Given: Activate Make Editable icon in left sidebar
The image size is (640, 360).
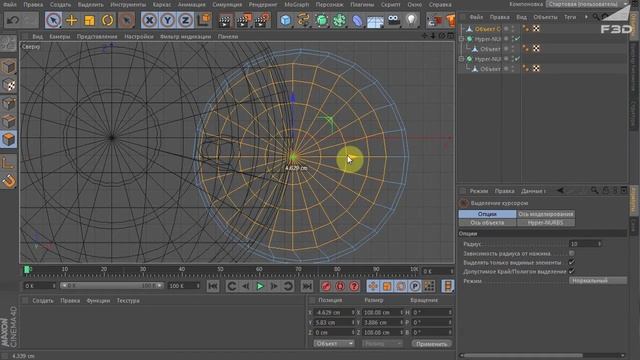Looking at the screenshot, I should tap(9, 43).
